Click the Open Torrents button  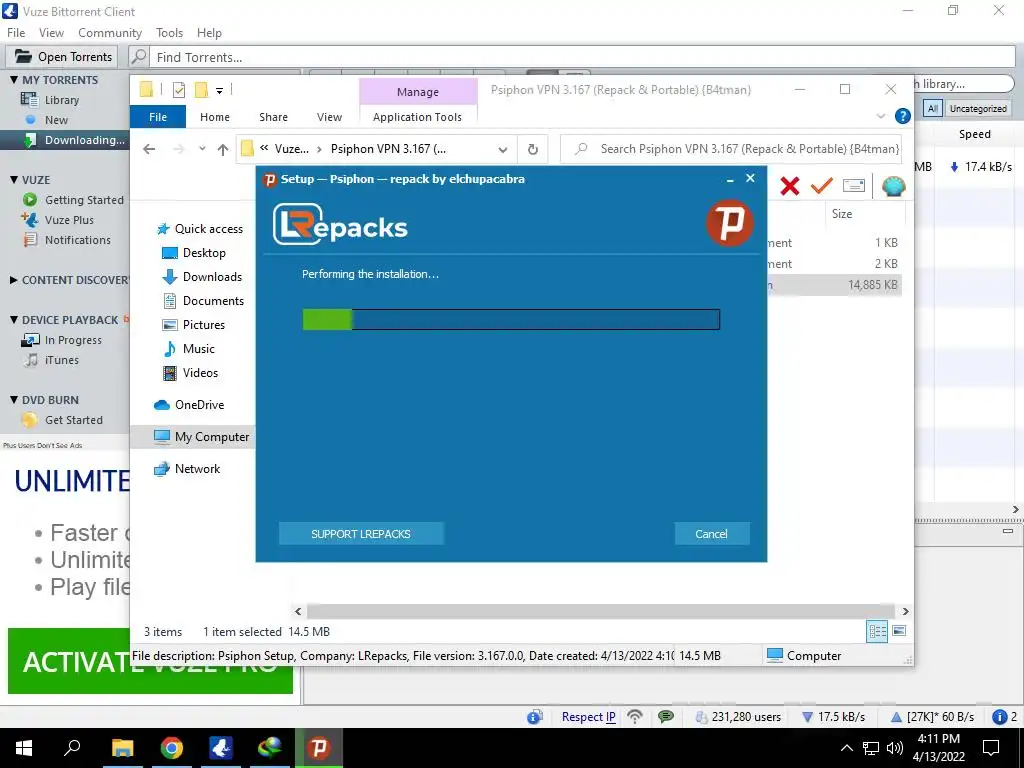63,57
